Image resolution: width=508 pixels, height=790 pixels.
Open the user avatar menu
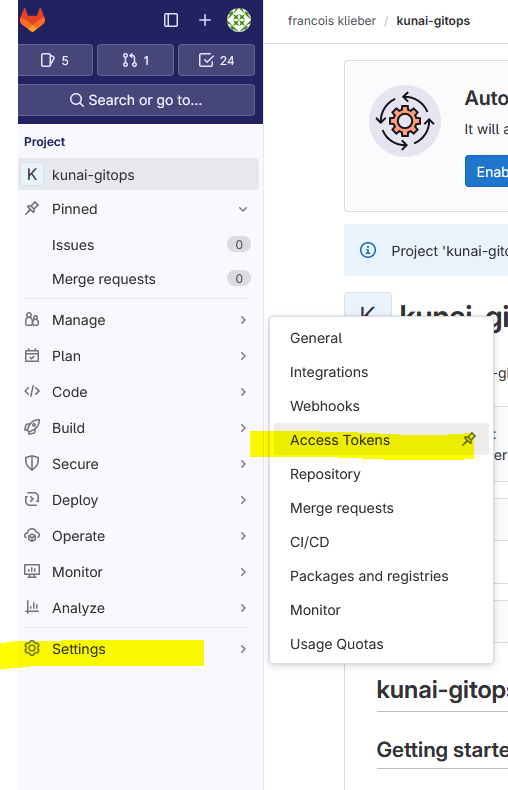[239, 20]
